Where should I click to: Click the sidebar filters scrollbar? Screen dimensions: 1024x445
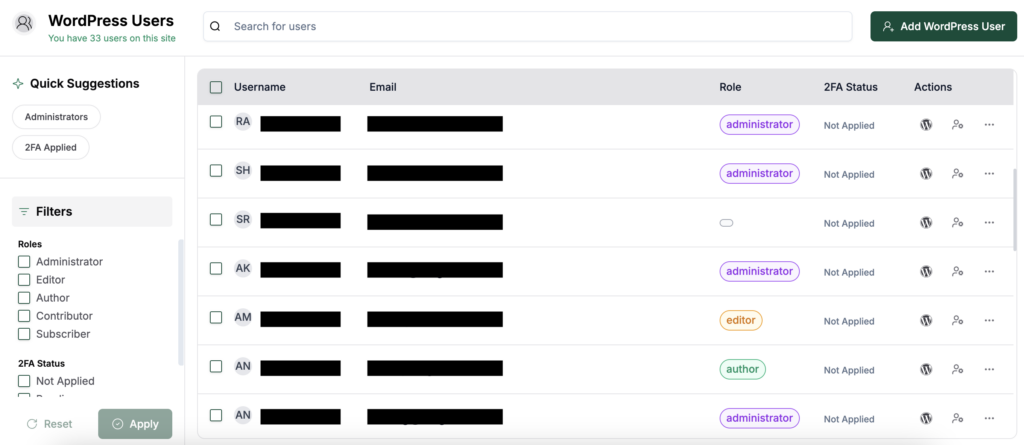pyautogui.click(x=181, y=302)
